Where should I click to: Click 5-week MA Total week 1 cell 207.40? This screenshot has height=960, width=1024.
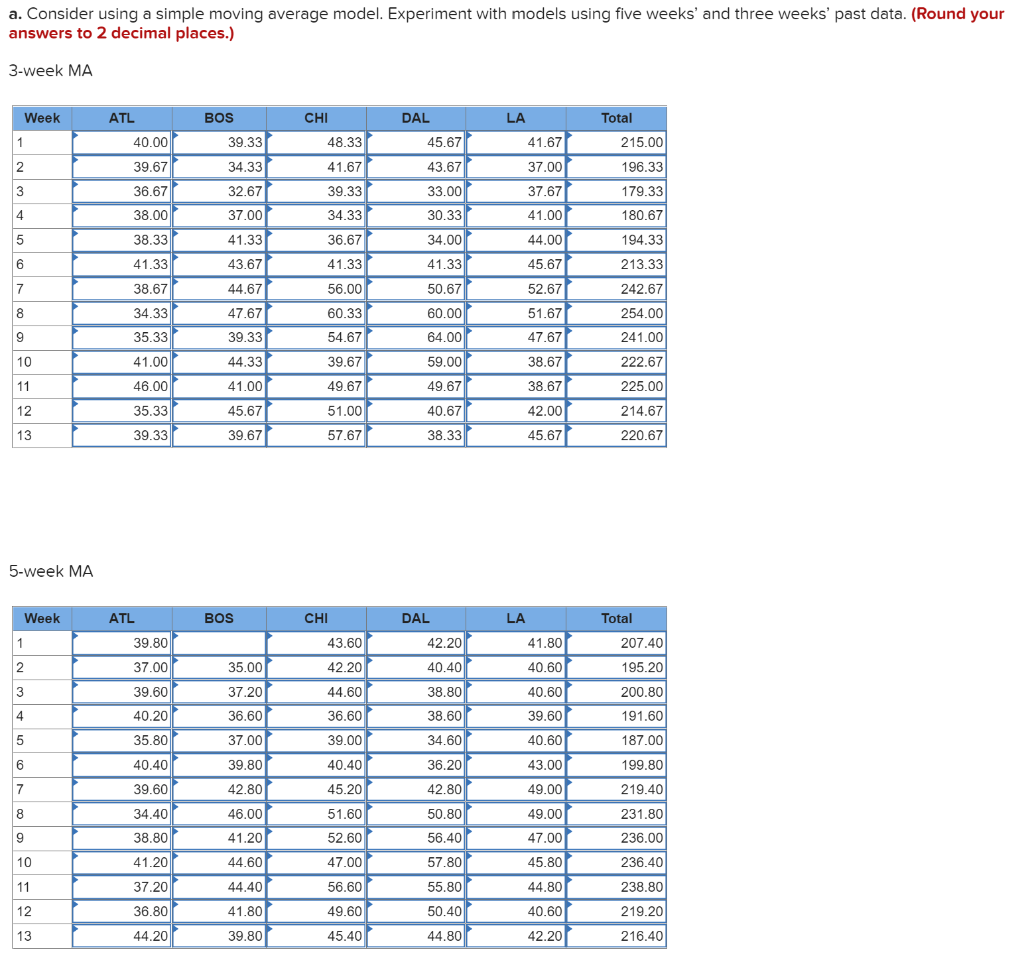(x=616, y=643)
